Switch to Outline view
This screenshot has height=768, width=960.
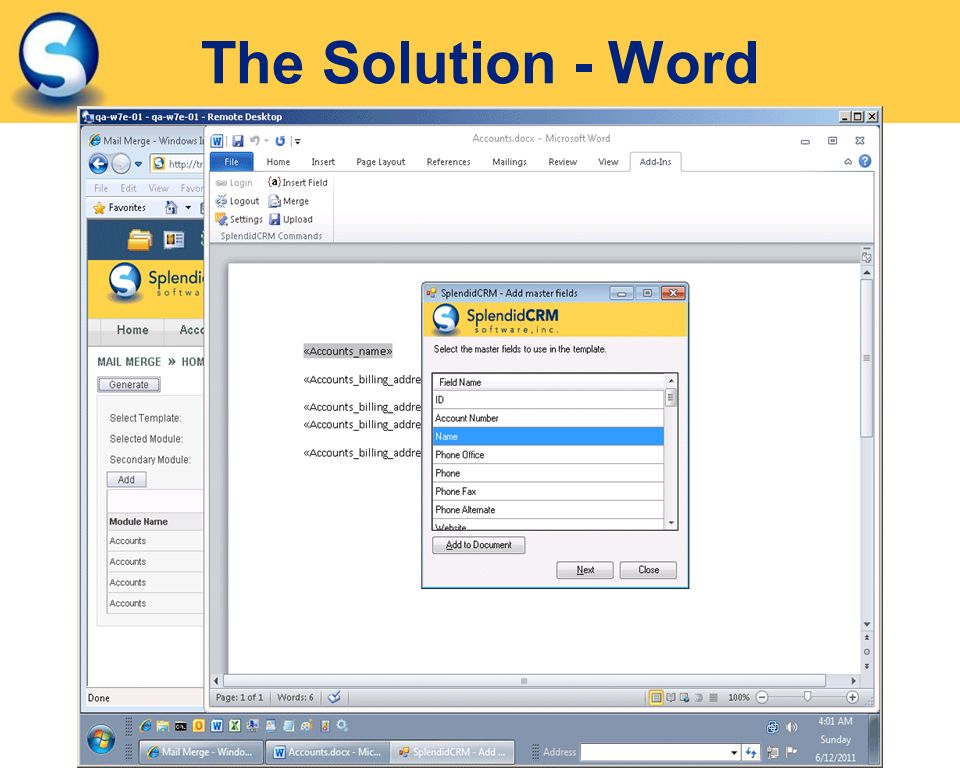pos(699,697)
